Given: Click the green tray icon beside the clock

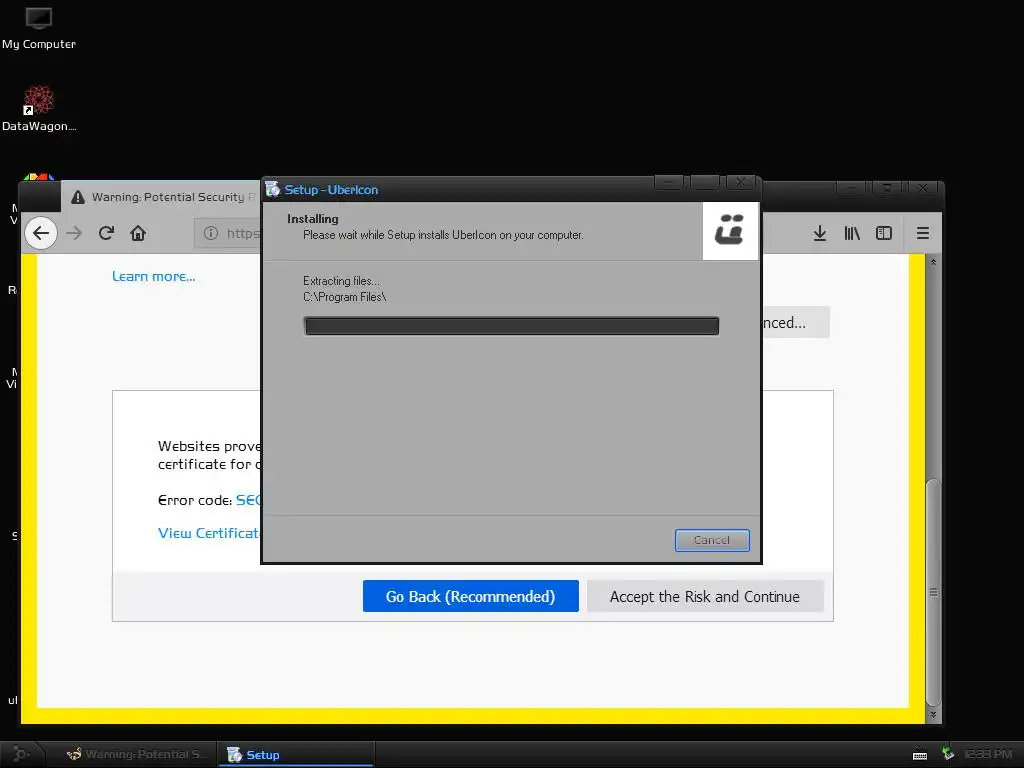Looking at the screenshot, I should tap(948, 754).
